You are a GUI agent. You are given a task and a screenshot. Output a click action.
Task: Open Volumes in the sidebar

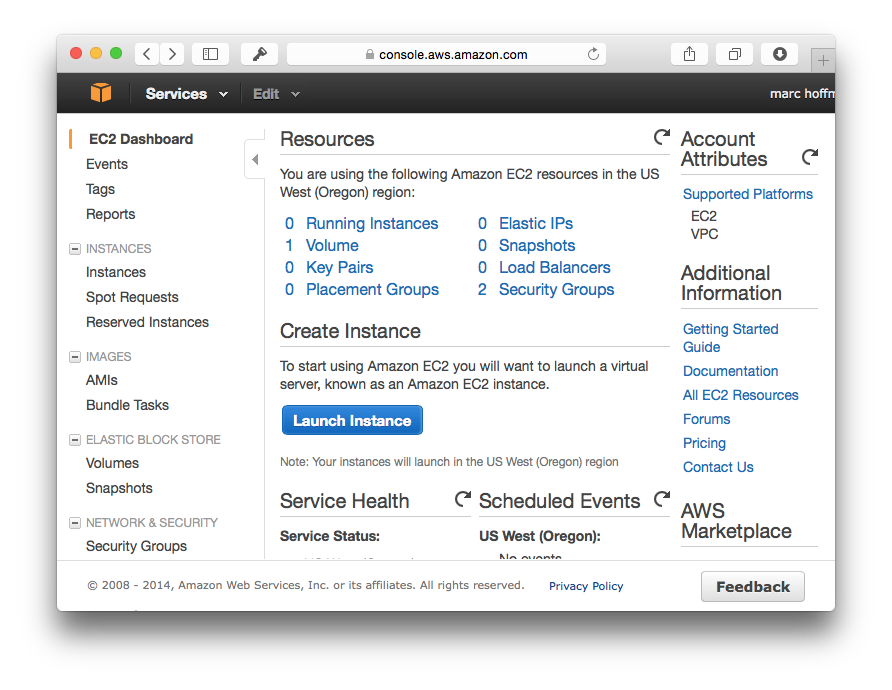pos(112,464)
